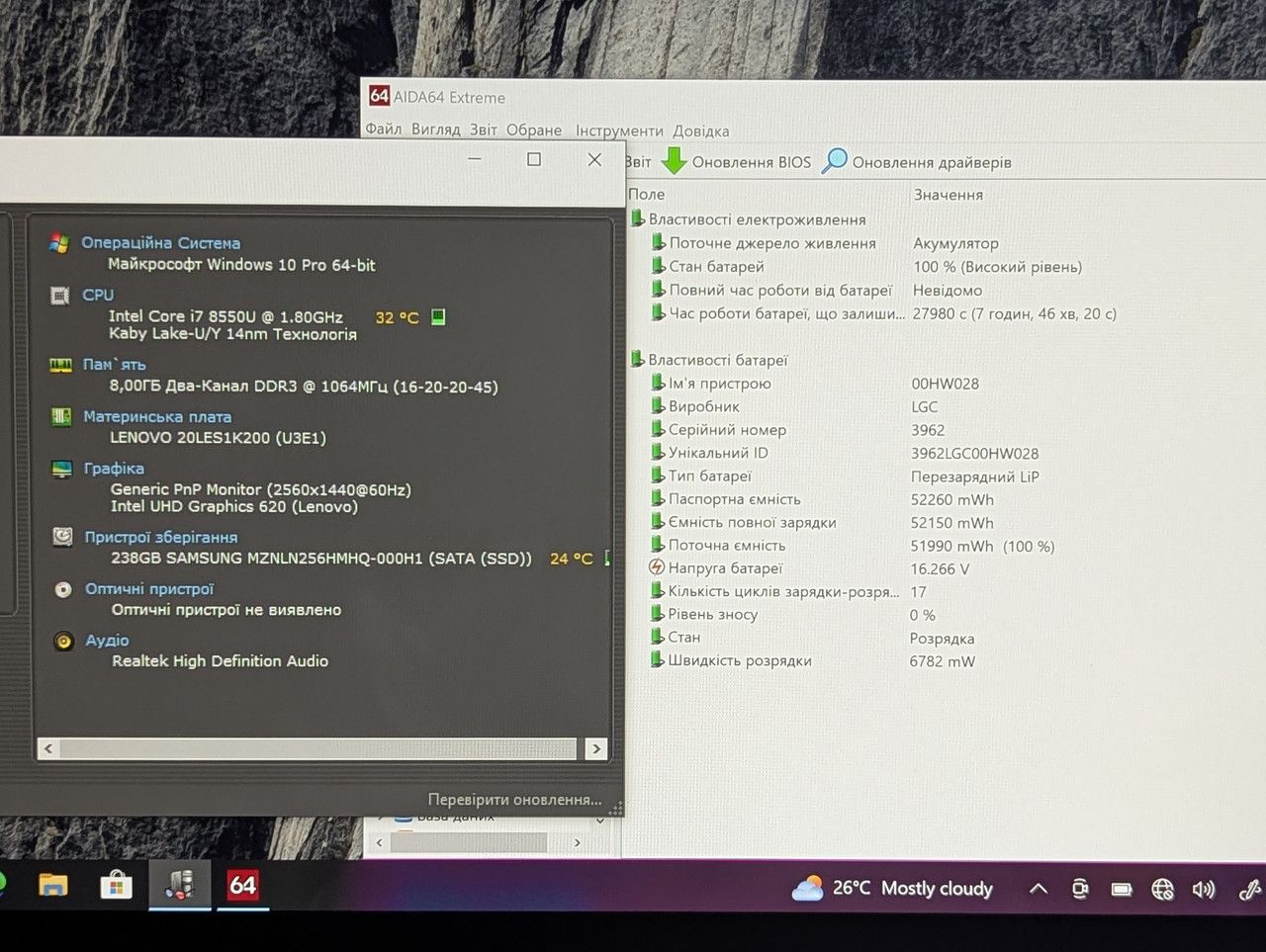Click the AIDA64 left panel horizontal scrollbar thumb

click(469, 842)
